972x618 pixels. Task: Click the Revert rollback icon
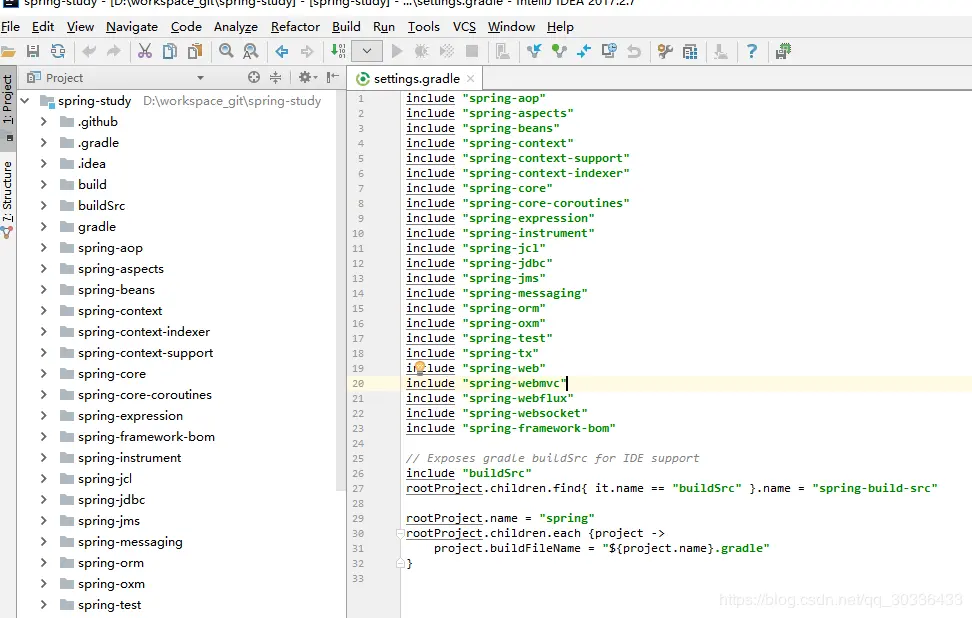click(x=634, y=51)
